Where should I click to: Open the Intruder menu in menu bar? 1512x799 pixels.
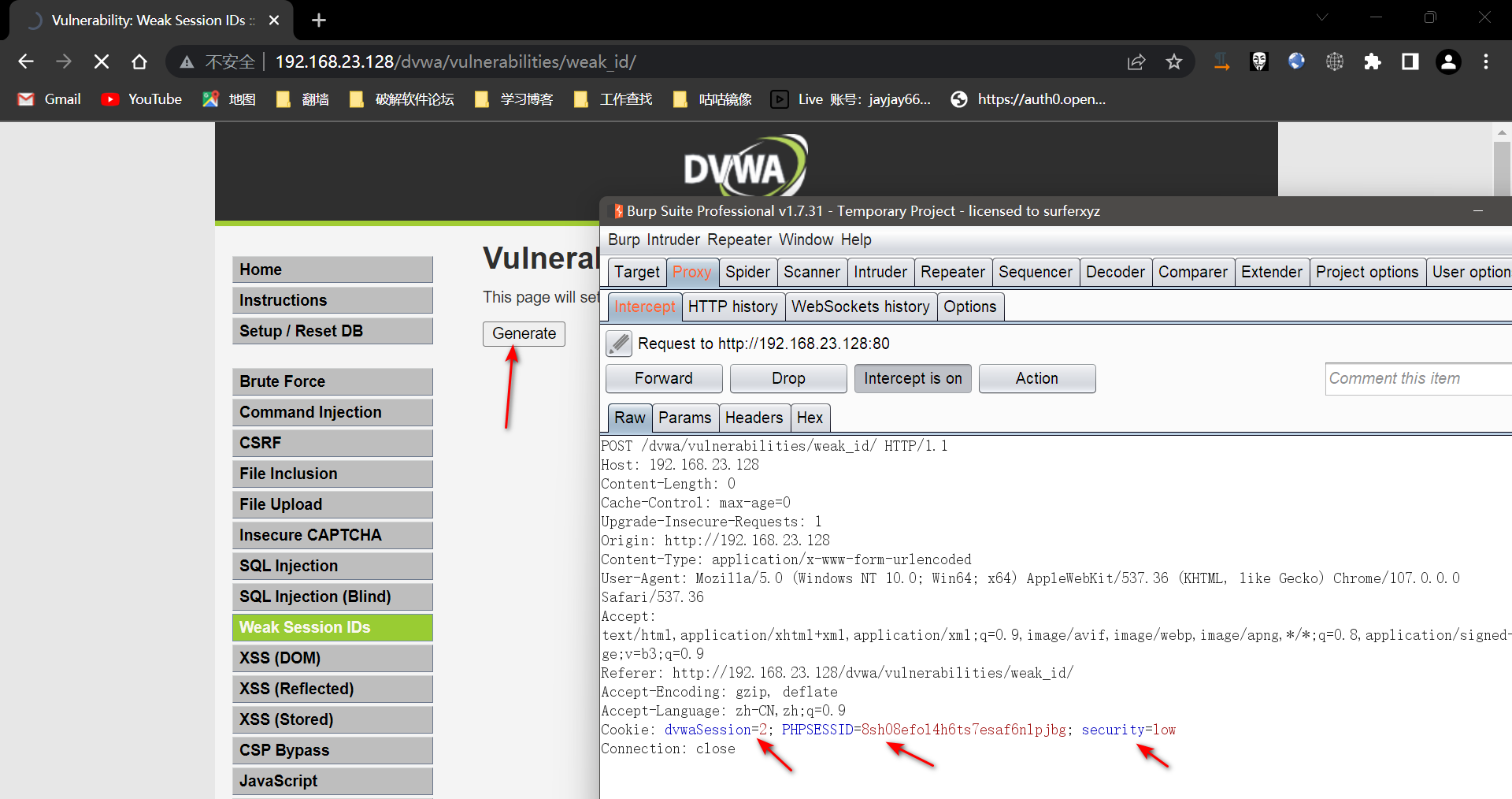(x=673, y=240)
